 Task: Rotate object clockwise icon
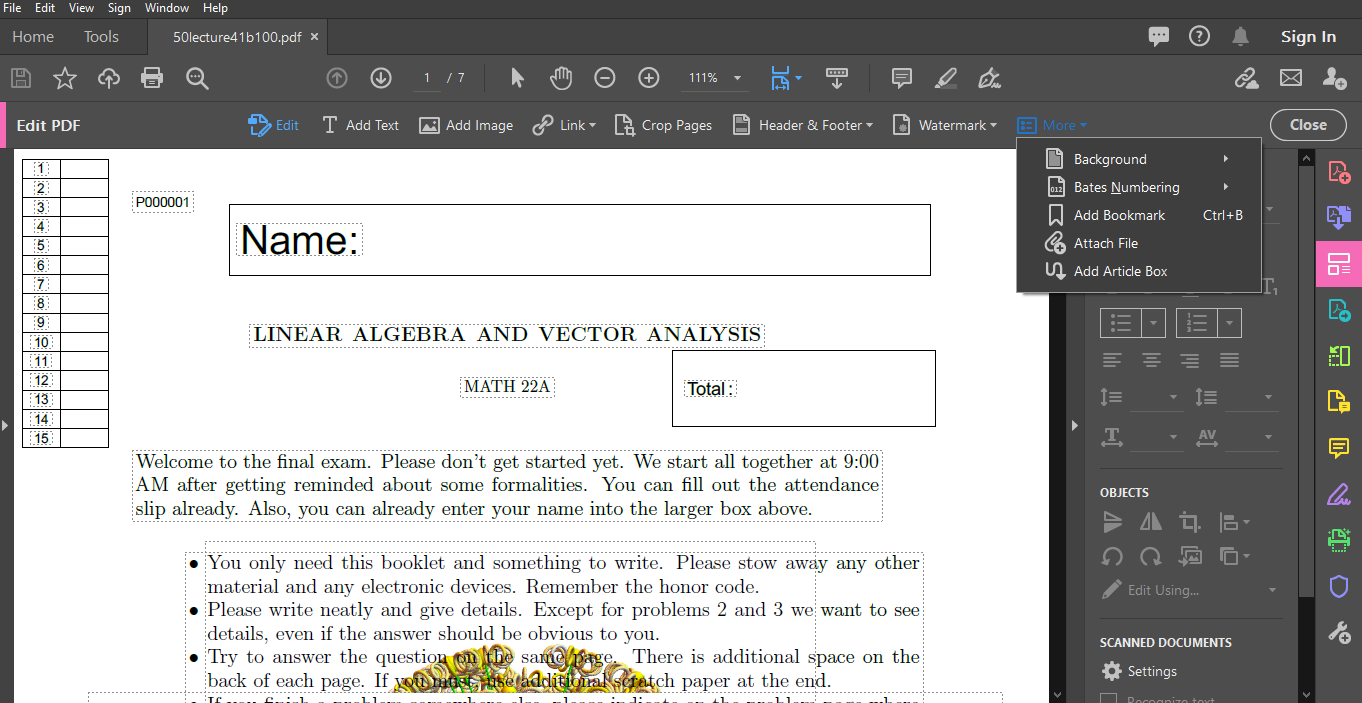point(1151,557)
